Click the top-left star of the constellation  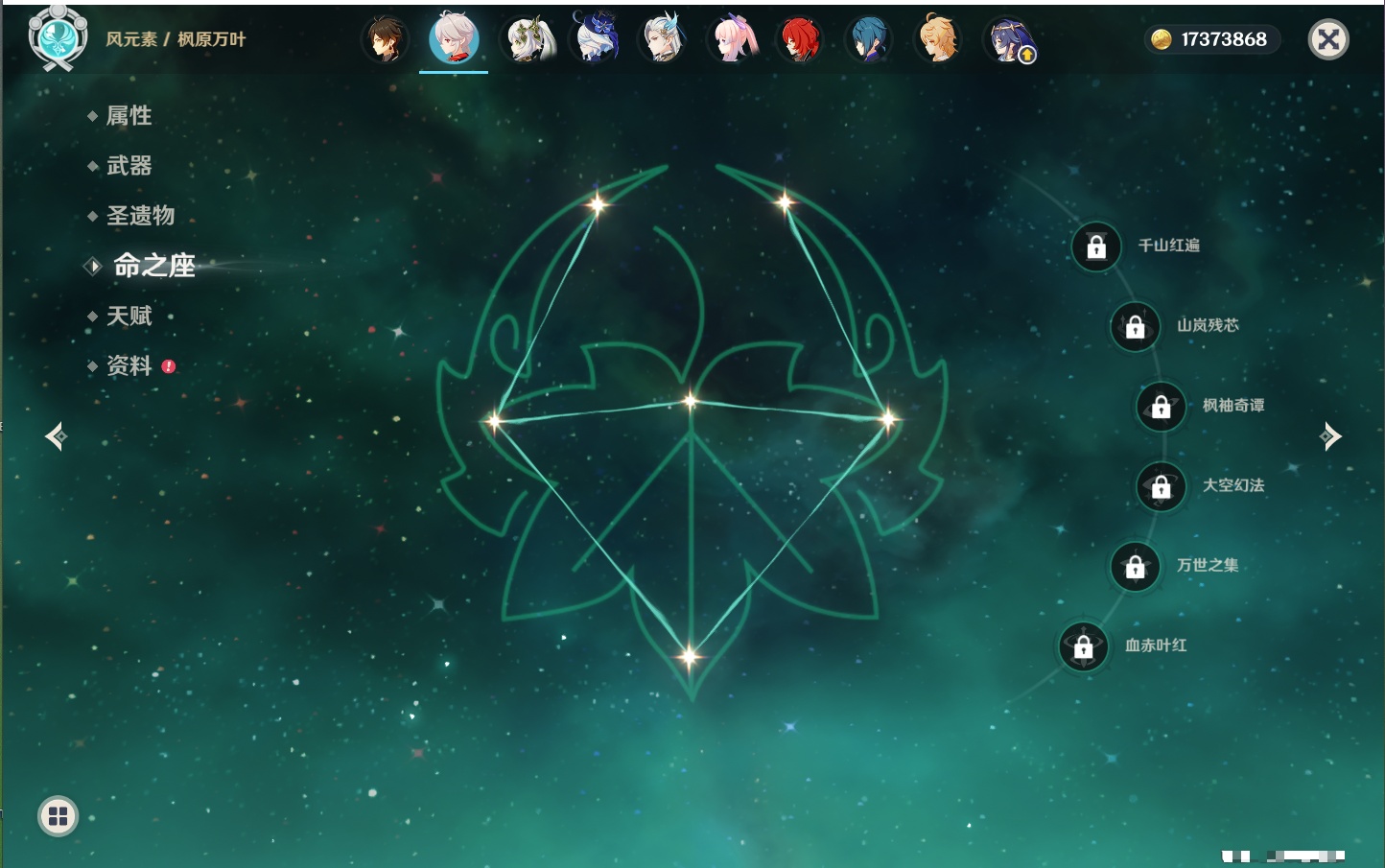[x=598, y=203]
